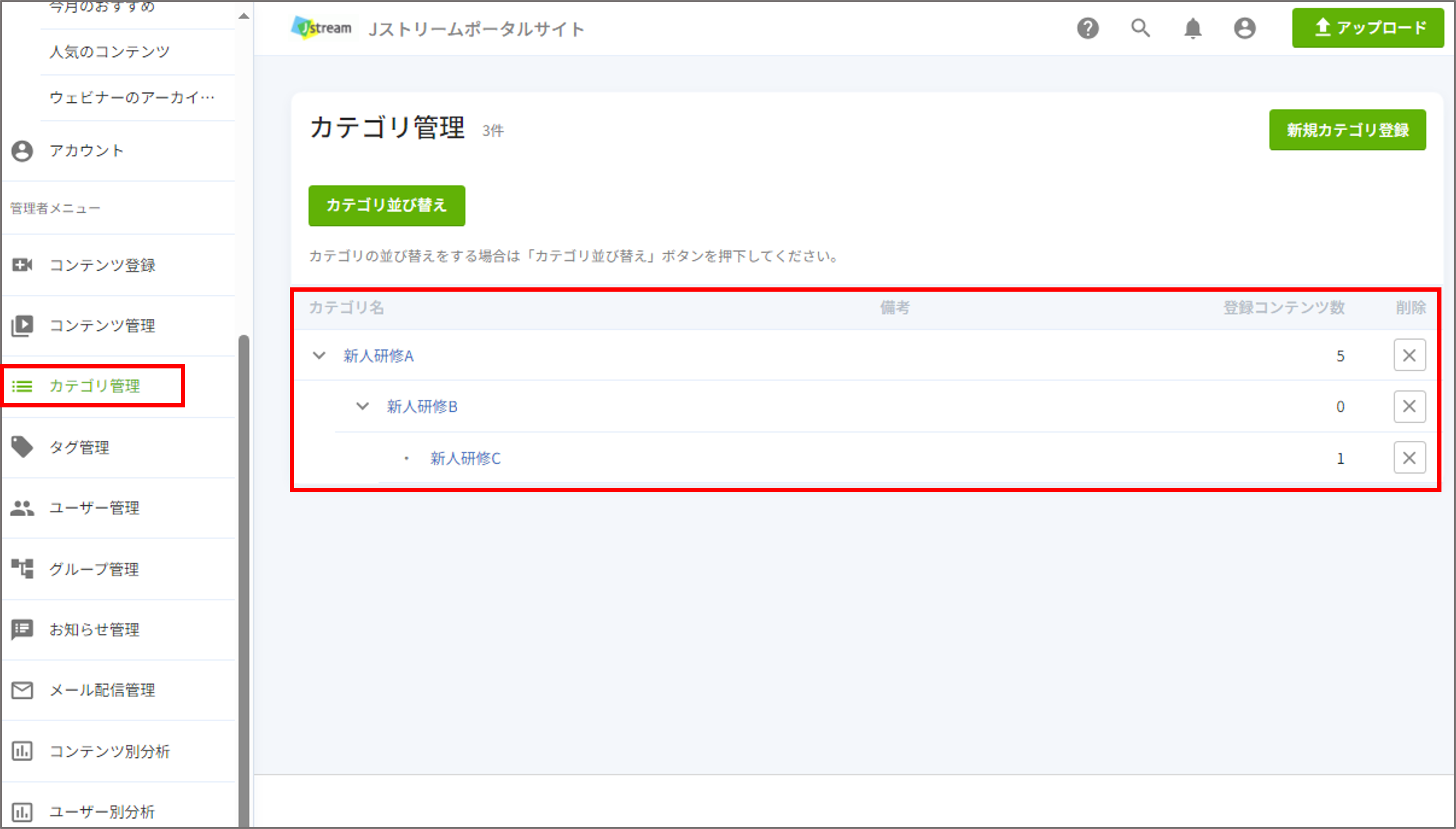Click カテゴリ並び替え button
The image size is (1456, 829).
387,206
